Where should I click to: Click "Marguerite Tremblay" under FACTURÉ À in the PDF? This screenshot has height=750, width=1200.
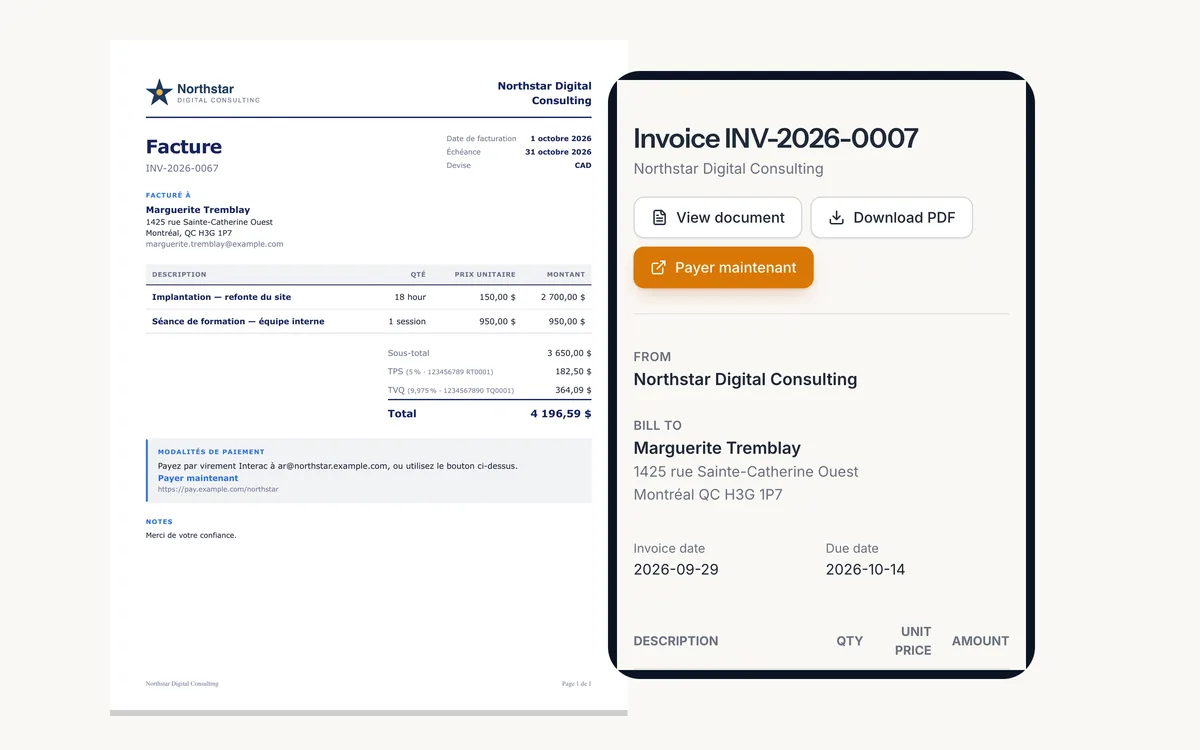198,210
